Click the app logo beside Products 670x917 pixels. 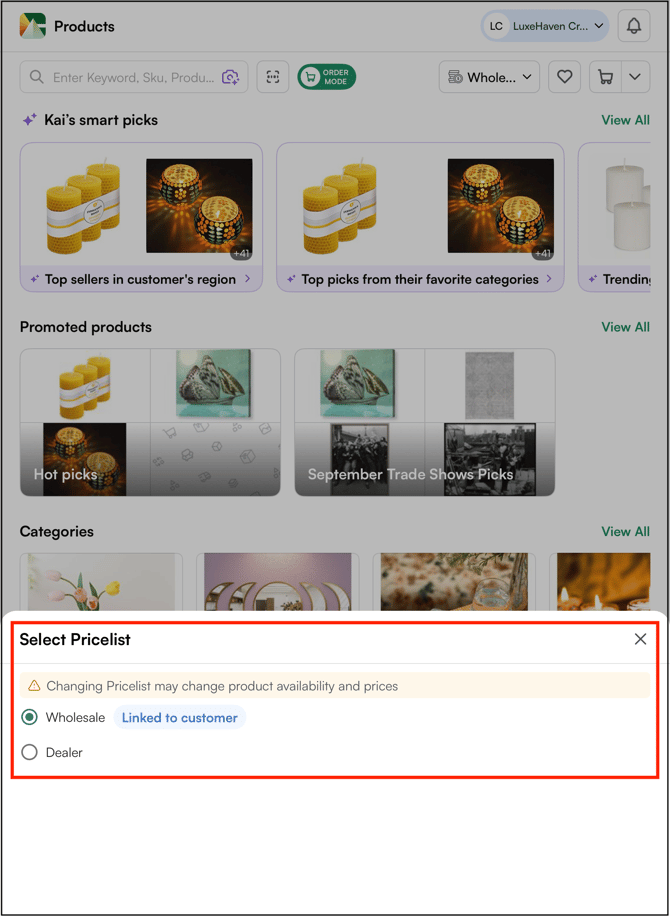click(x=33, y=26)
